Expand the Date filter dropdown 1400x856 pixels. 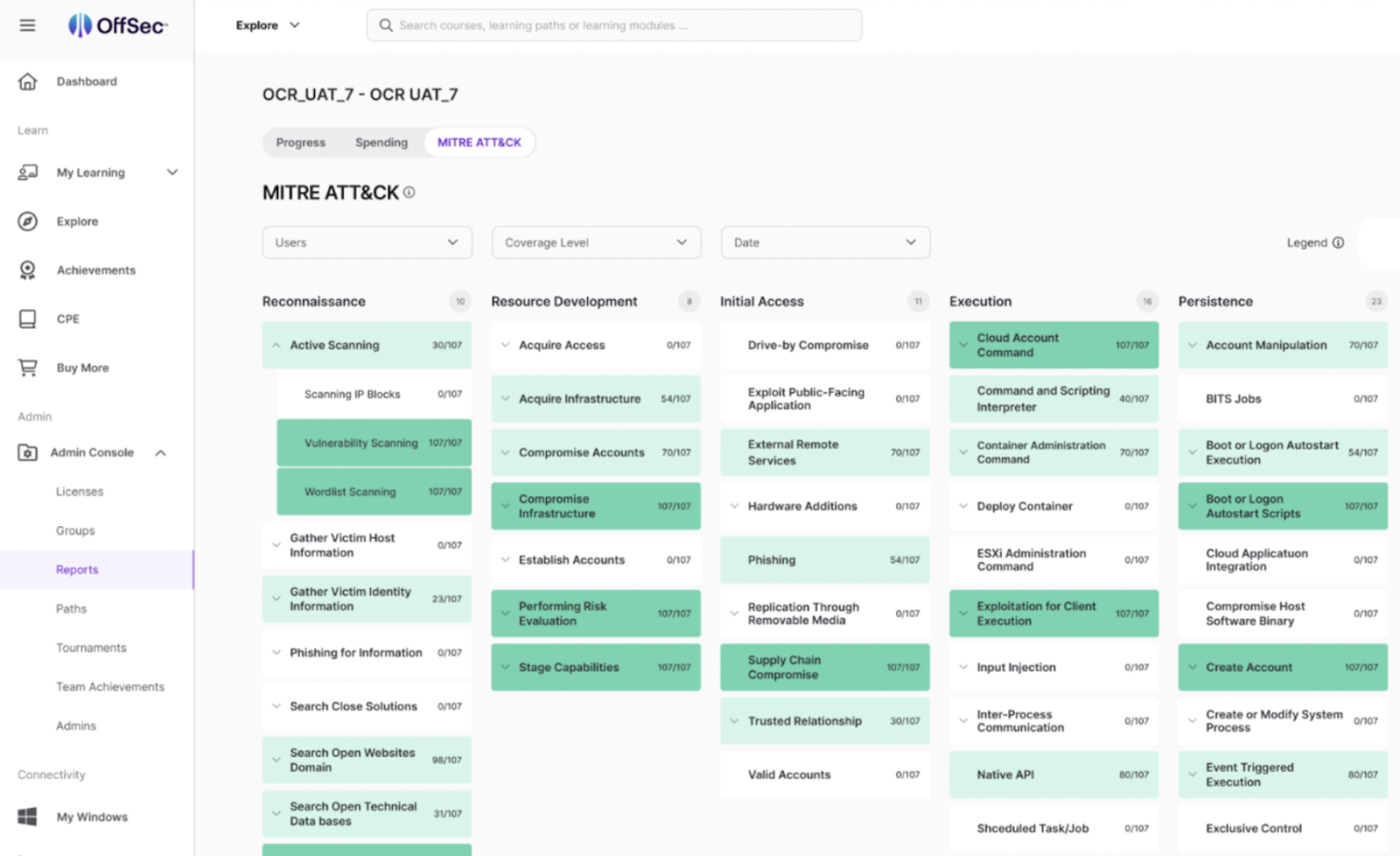pyautogui.click(x=824, y=242)
